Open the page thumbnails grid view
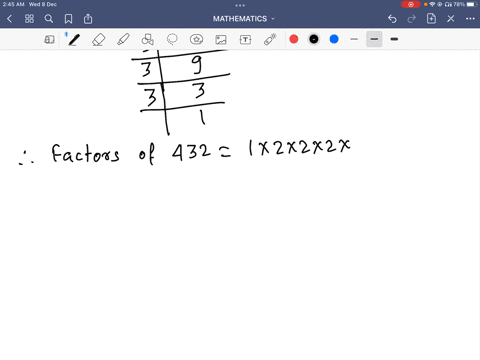Image resolution: width=480 pixels, height=360 pixels. click(29, 19)
